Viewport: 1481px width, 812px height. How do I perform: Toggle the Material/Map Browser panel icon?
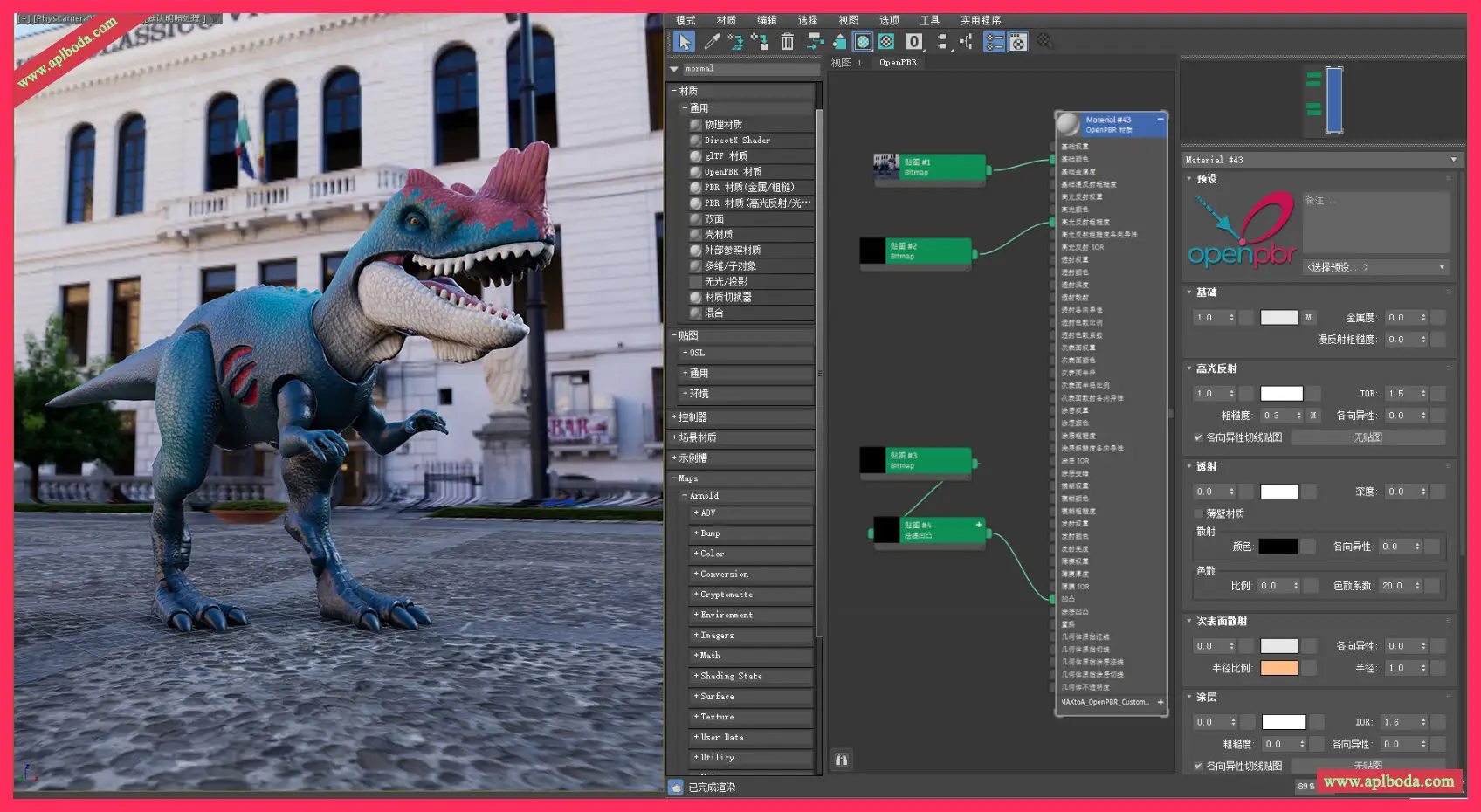click(994, 41)
